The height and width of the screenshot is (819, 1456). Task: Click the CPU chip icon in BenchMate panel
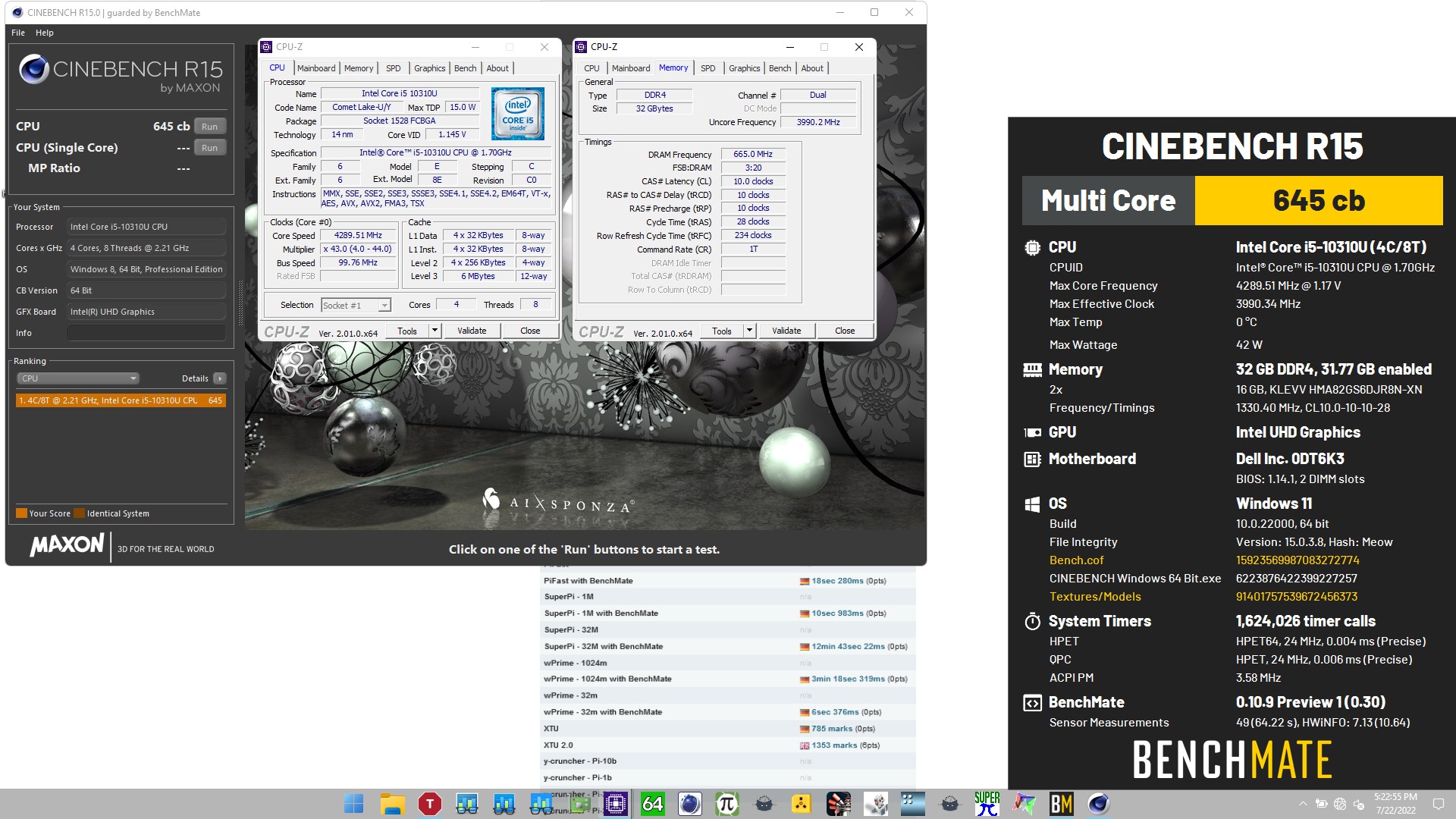pyautogui.click(x=1032, y=247)
